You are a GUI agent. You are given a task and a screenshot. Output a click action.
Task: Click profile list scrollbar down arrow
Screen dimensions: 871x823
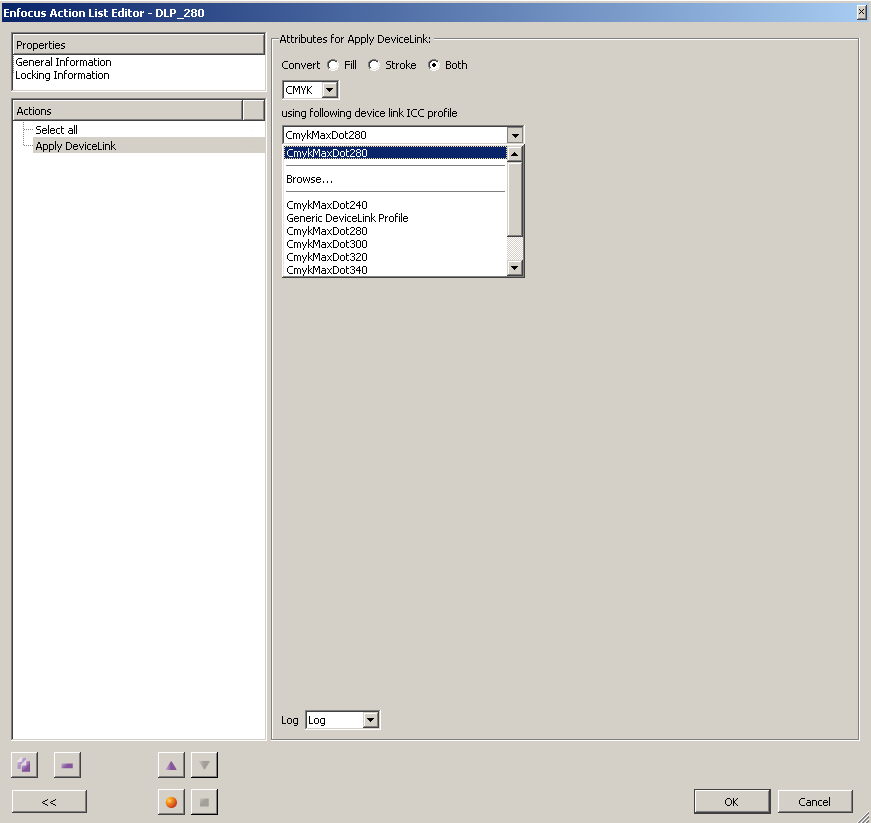pyautogui.click(x=515, y=268)
